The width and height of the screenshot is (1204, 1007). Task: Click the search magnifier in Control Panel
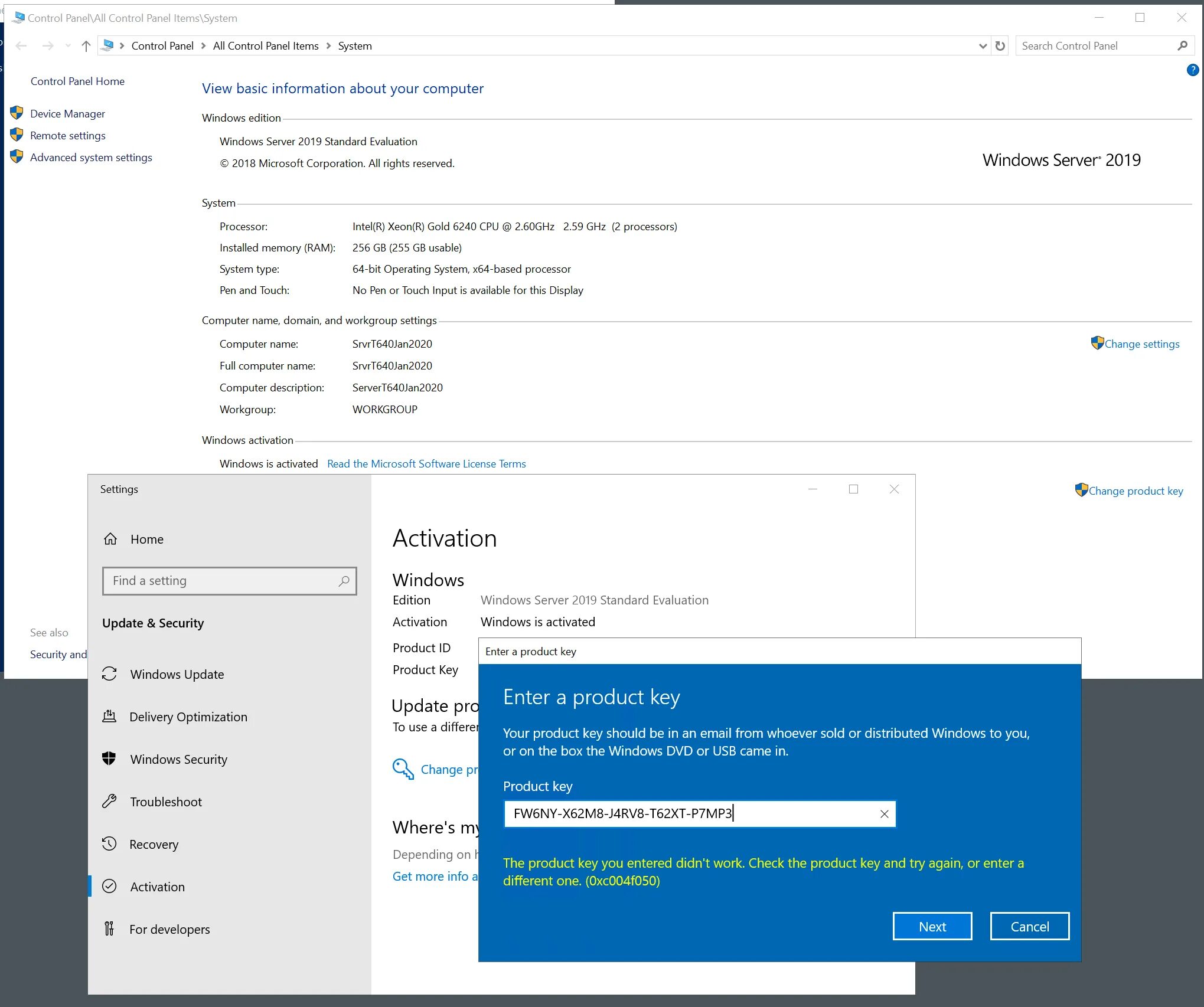tap(1182, 45)
